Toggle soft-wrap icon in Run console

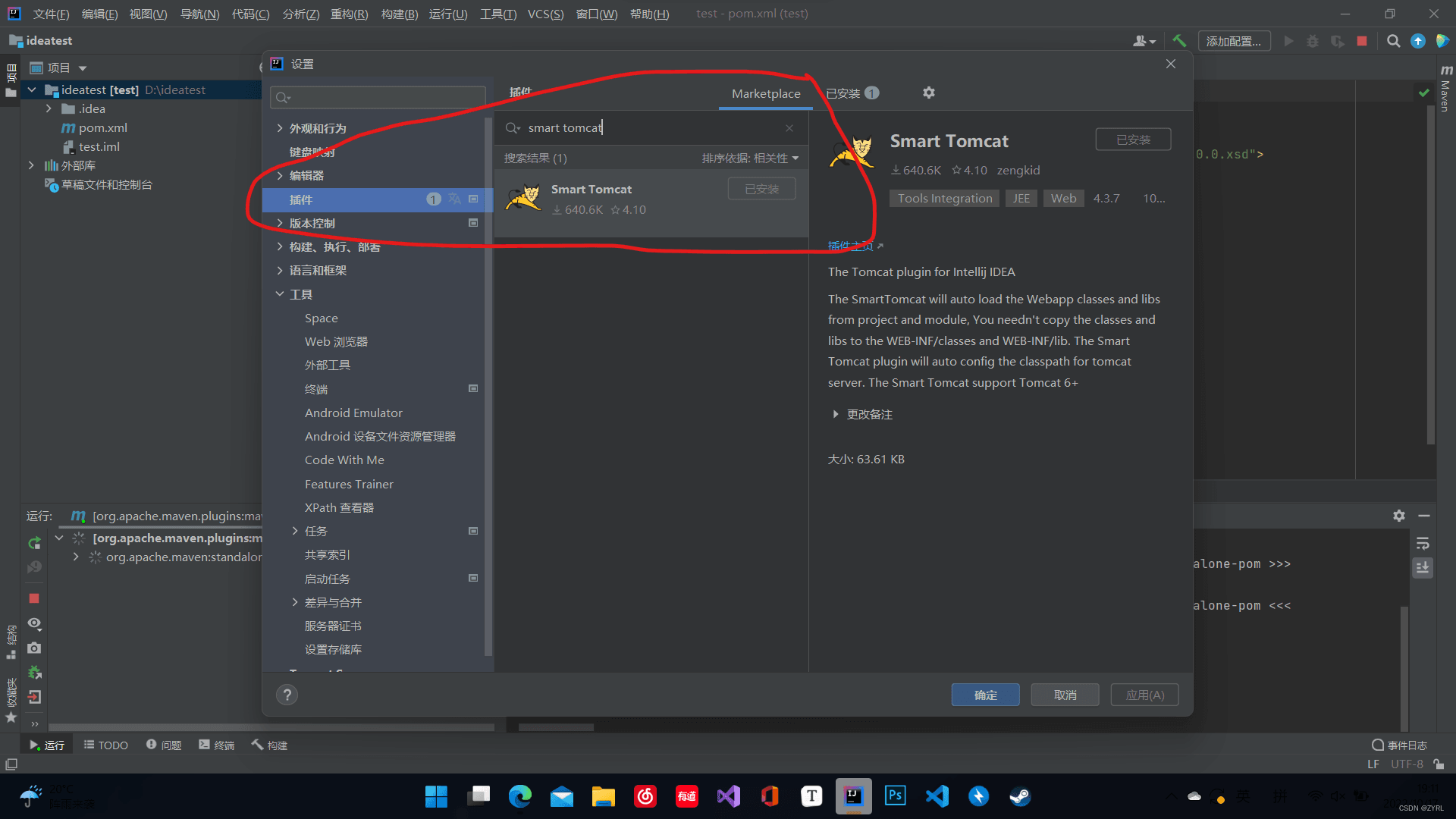pos(1423,543)
